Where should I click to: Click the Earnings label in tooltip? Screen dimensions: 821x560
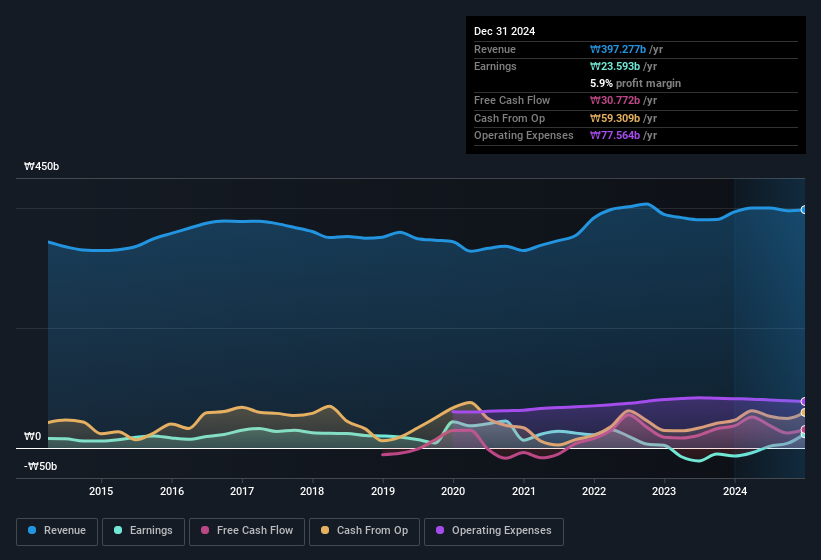tap(495, 66)
